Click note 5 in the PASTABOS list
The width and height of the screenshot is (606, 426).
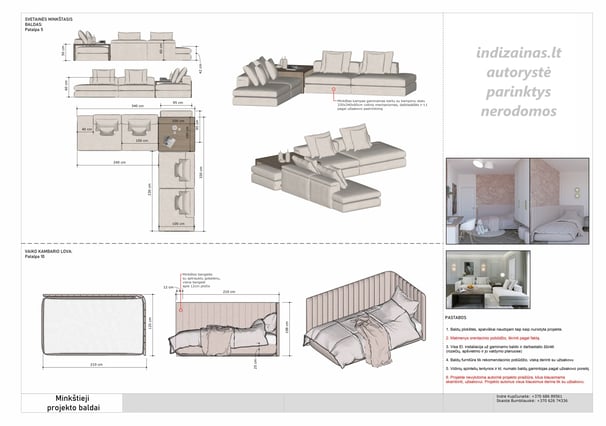[x=517, y=369]
